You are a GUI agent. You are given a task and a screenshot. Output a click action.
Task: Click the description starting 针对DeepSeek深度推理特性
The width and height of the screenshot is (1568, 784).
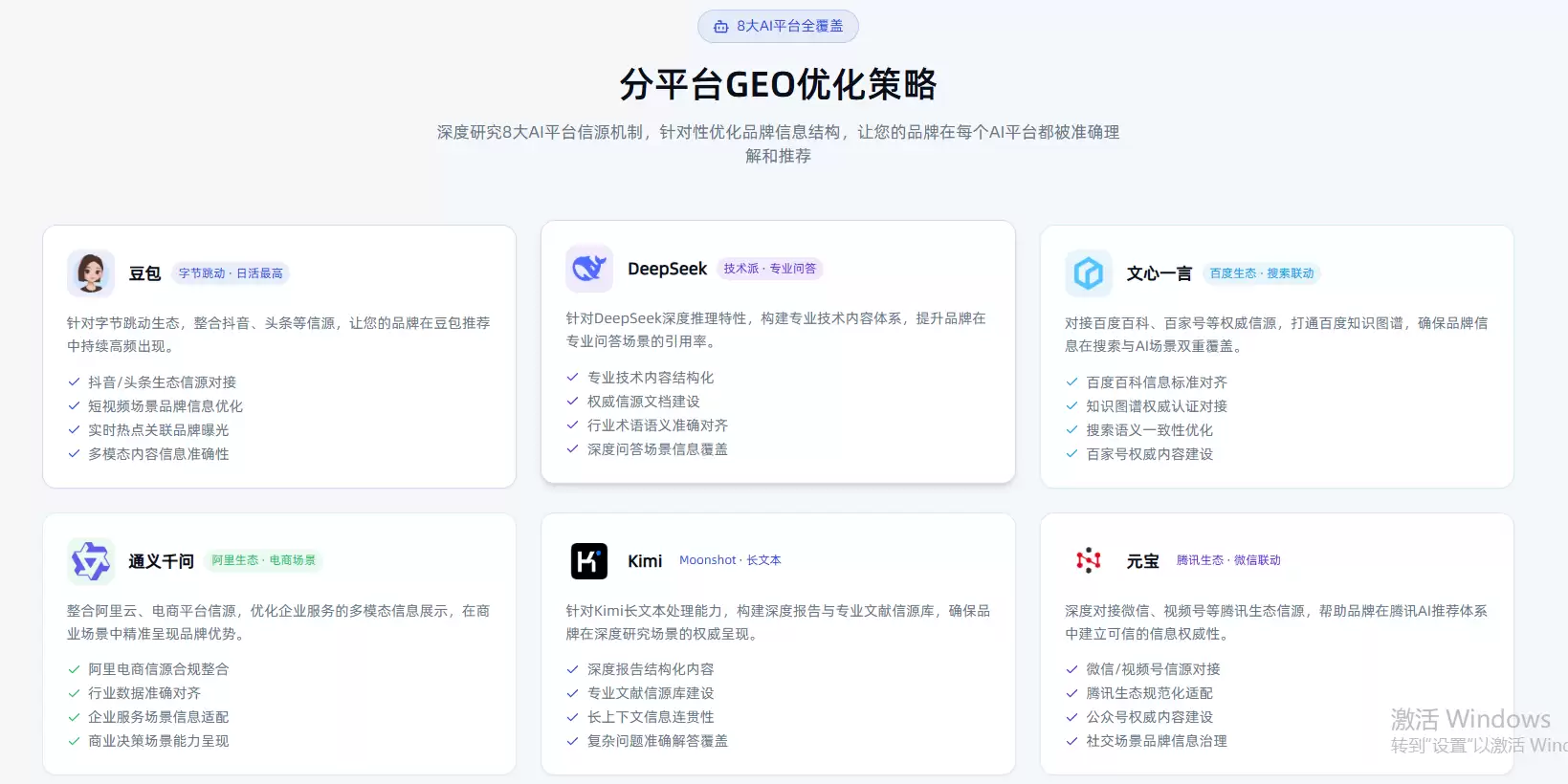click(x=776, y=330)
